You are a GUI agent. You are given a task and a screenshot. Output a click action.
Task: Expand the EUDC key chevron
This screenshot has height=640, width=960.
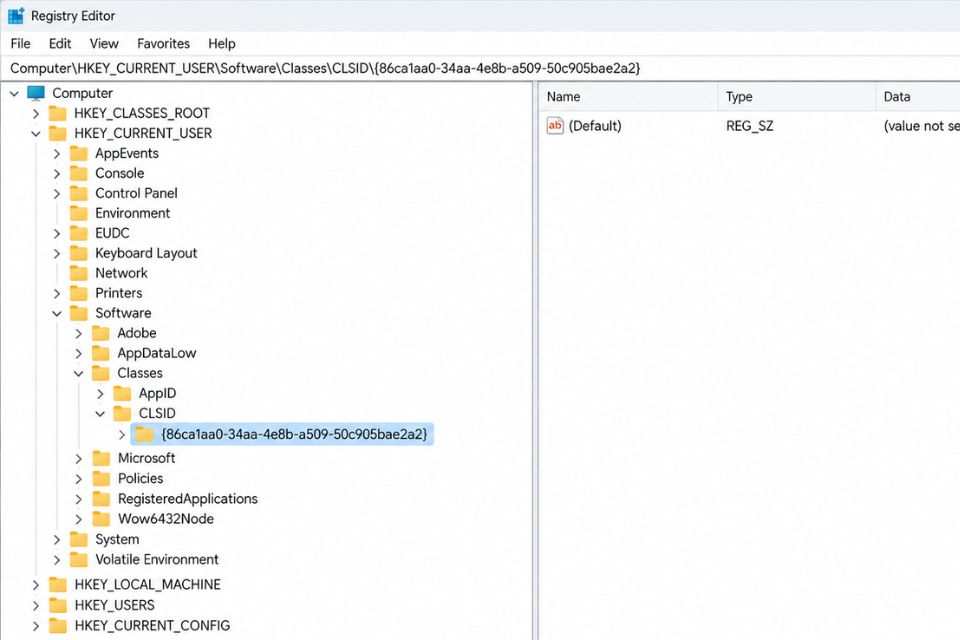tap(57, 233)
